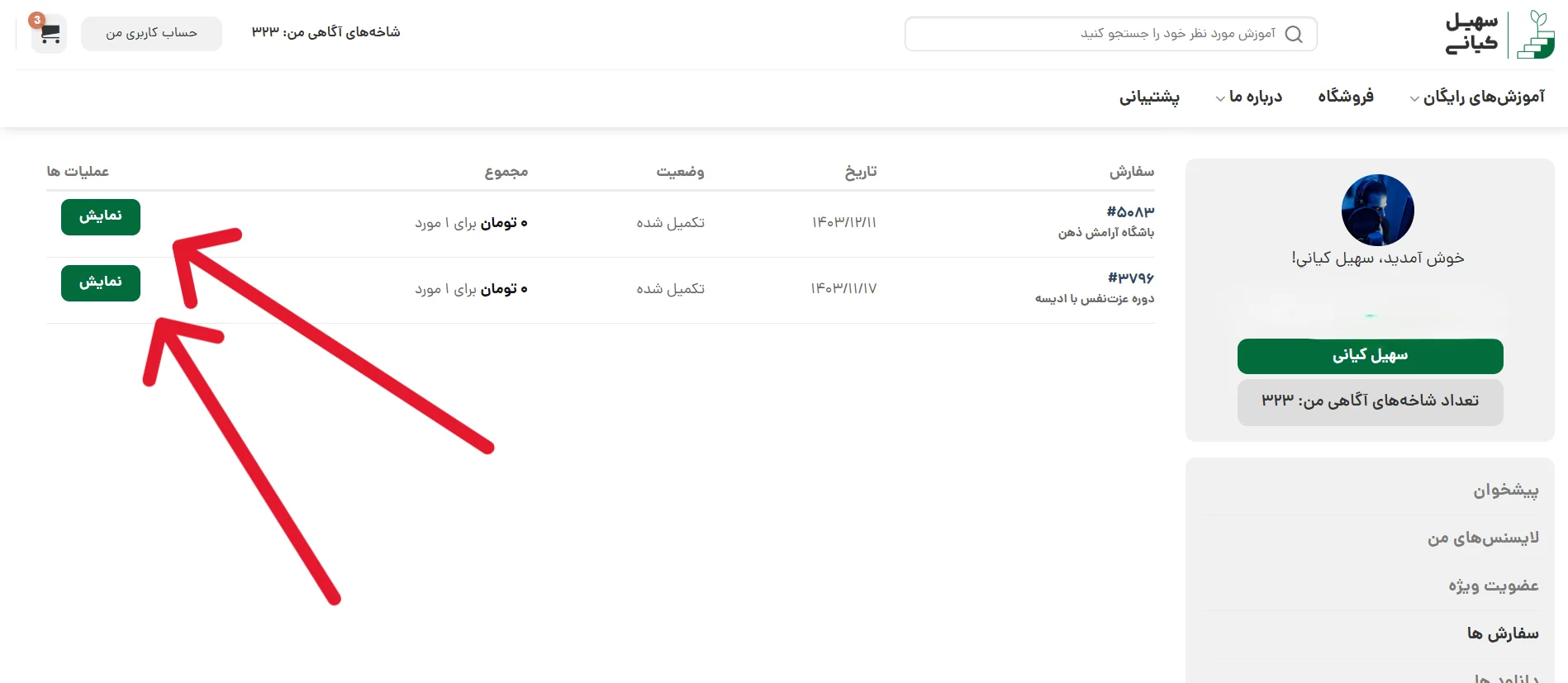Screen dimensions: 1568x683
Task: Open the پشتیبانی menu item
Action: [1149, 97]
